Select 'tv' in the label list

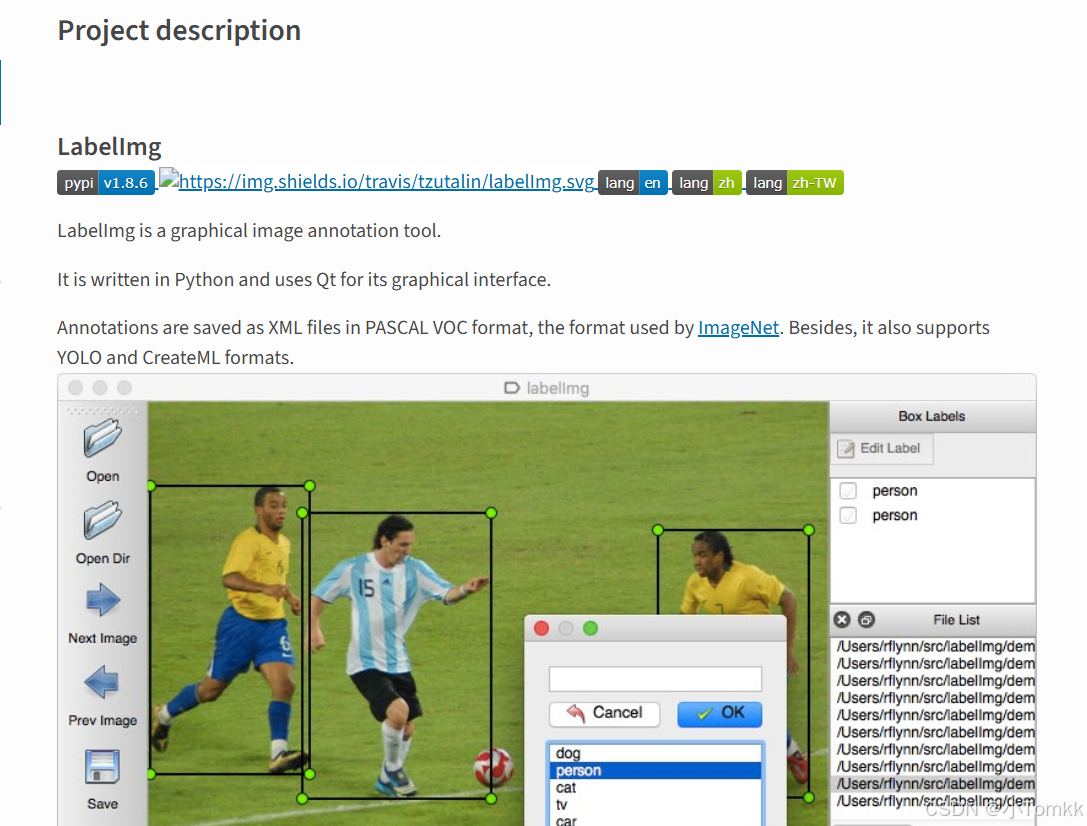(x=655, y=805)
